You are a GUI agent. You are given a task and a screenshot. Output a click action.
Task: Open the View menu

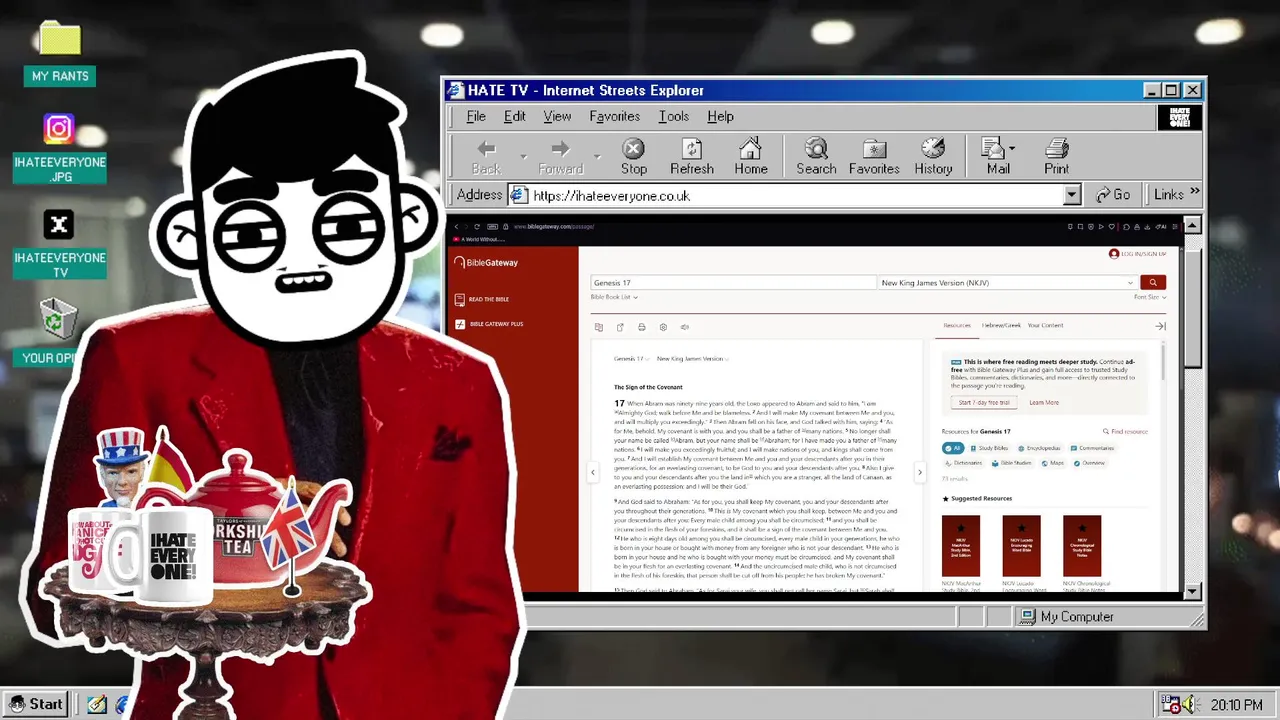[557, 117]
